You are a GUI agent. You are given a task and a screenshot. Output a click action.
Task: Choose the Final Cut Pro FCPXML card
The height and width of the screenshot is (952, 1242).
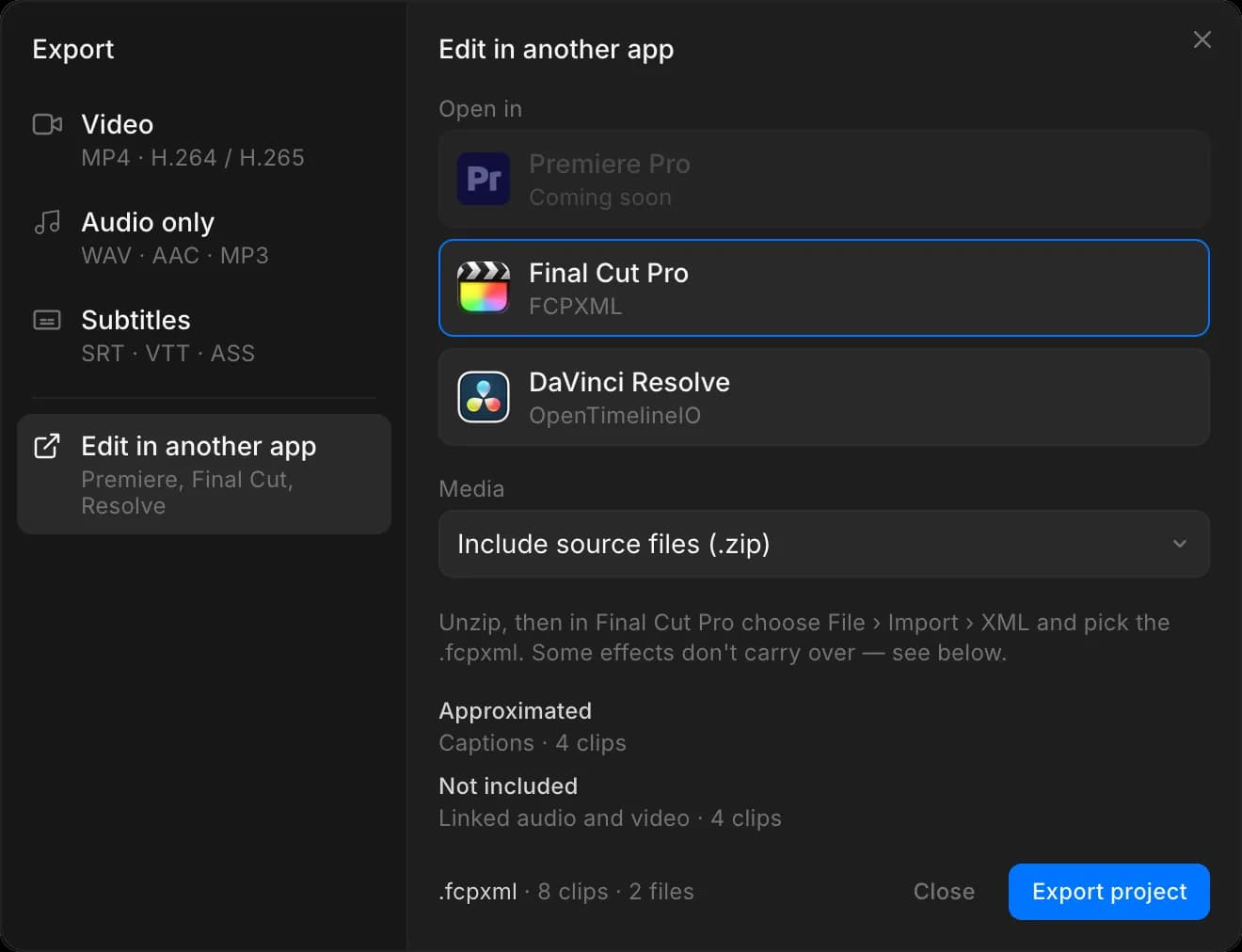[x=823, y=288]
